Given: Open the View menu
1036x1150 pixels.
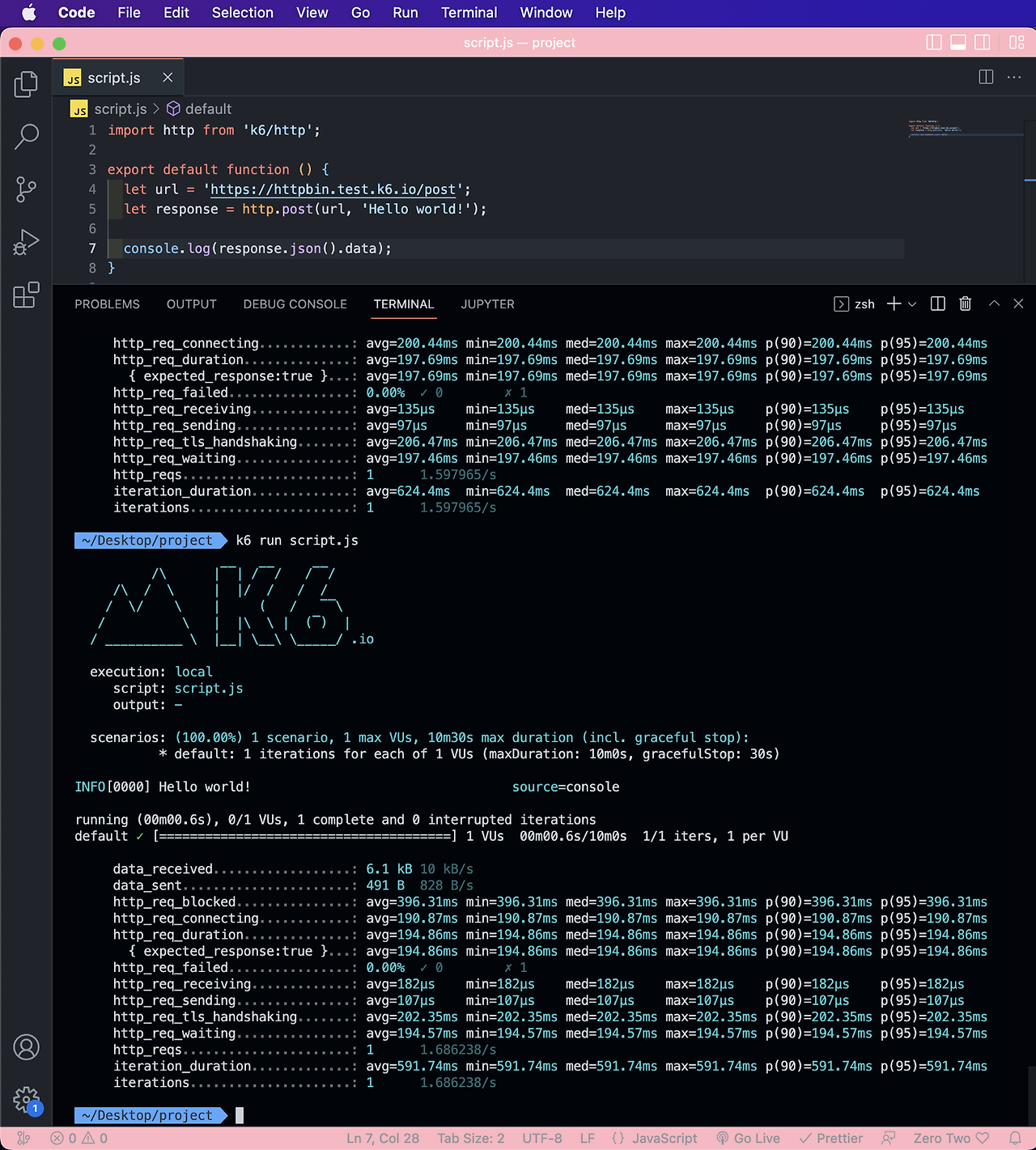Looking at the screenshot, I should pos(312,12).
